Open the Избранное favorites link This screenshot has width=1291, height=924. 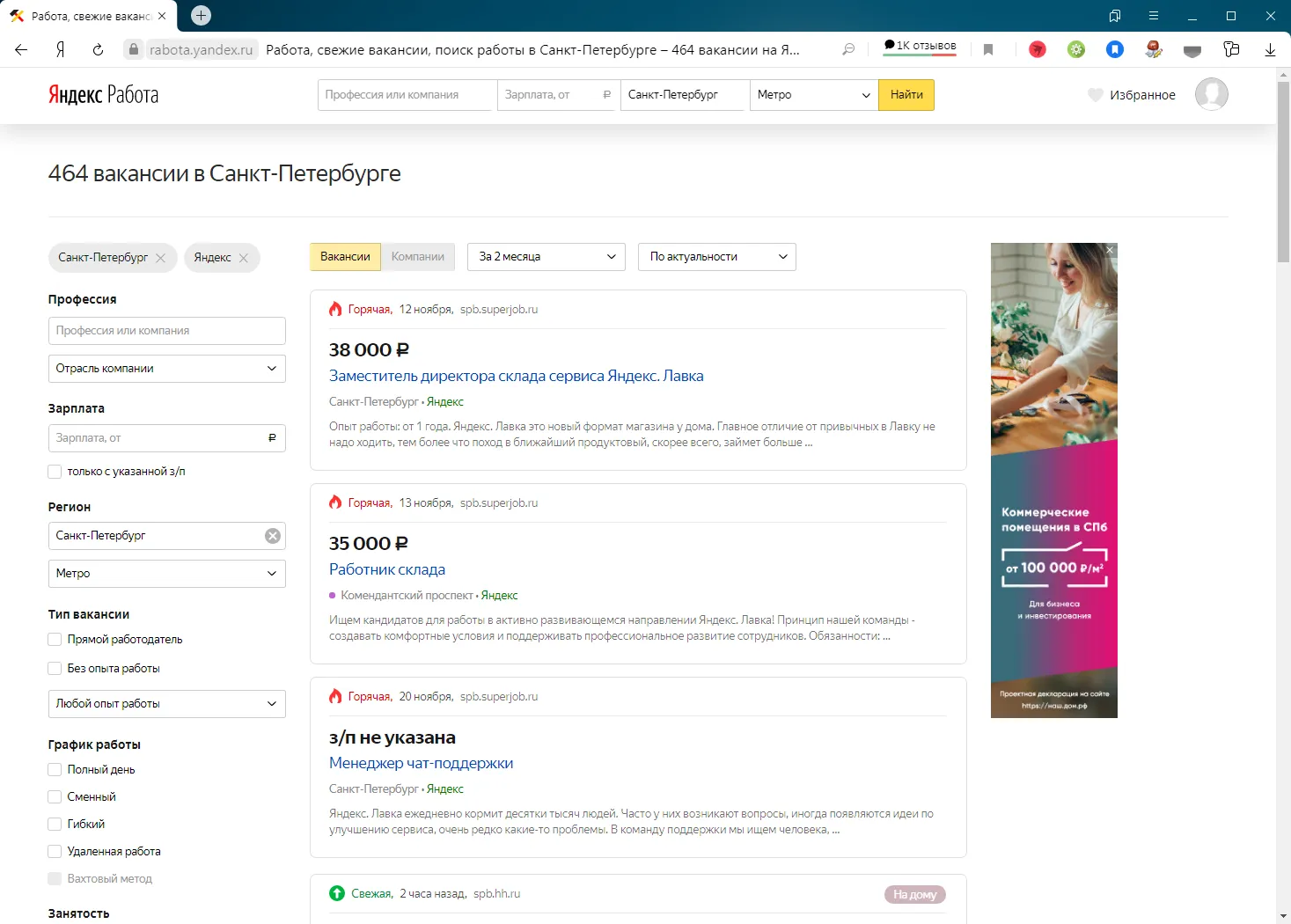(x=1142, y=95)
